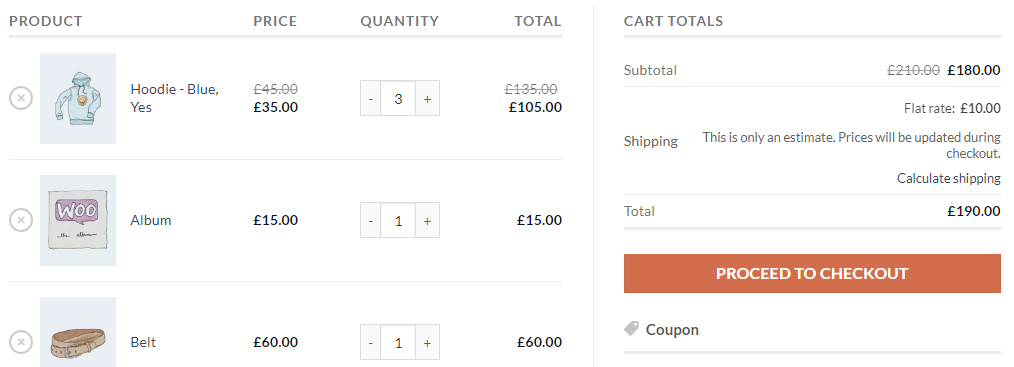This screenshot has height=367, width=1014.
Task: Reduce Belt quantity using minus button
Action: (371, 342)
